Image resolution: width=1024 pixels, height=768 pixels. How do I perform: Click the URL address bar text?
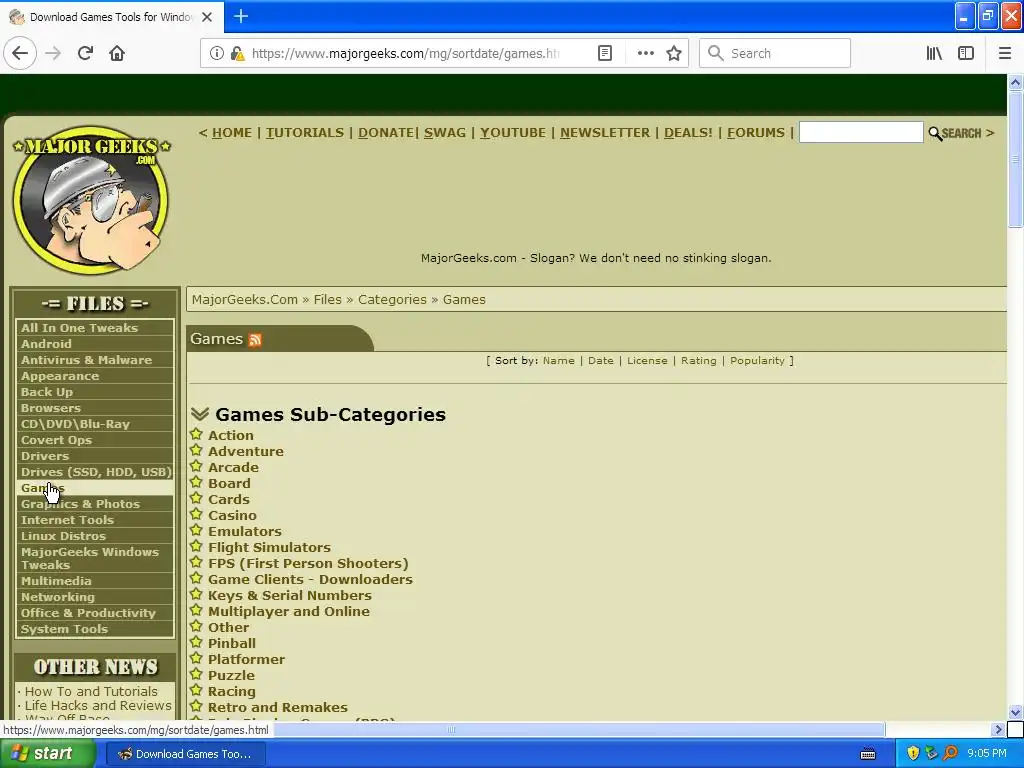pos(405,54)
